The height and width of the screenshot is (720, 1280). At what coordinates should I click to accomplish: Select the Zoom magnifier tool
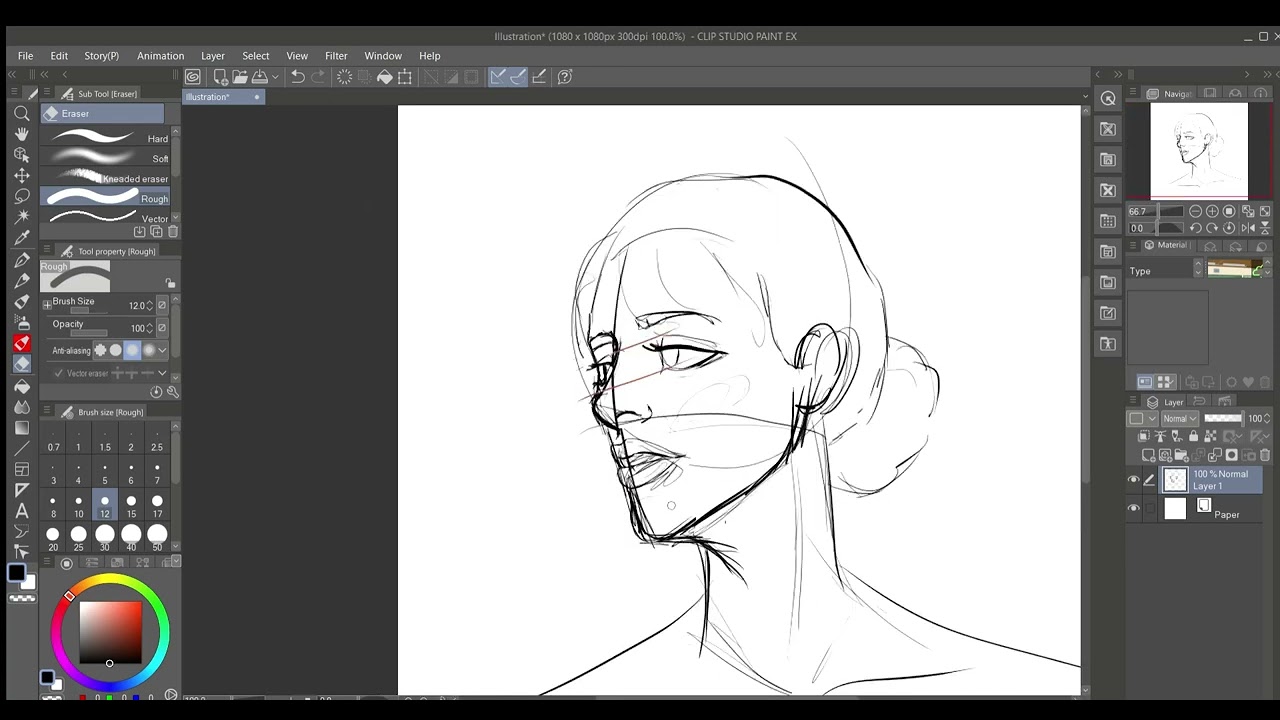point(22,113)
